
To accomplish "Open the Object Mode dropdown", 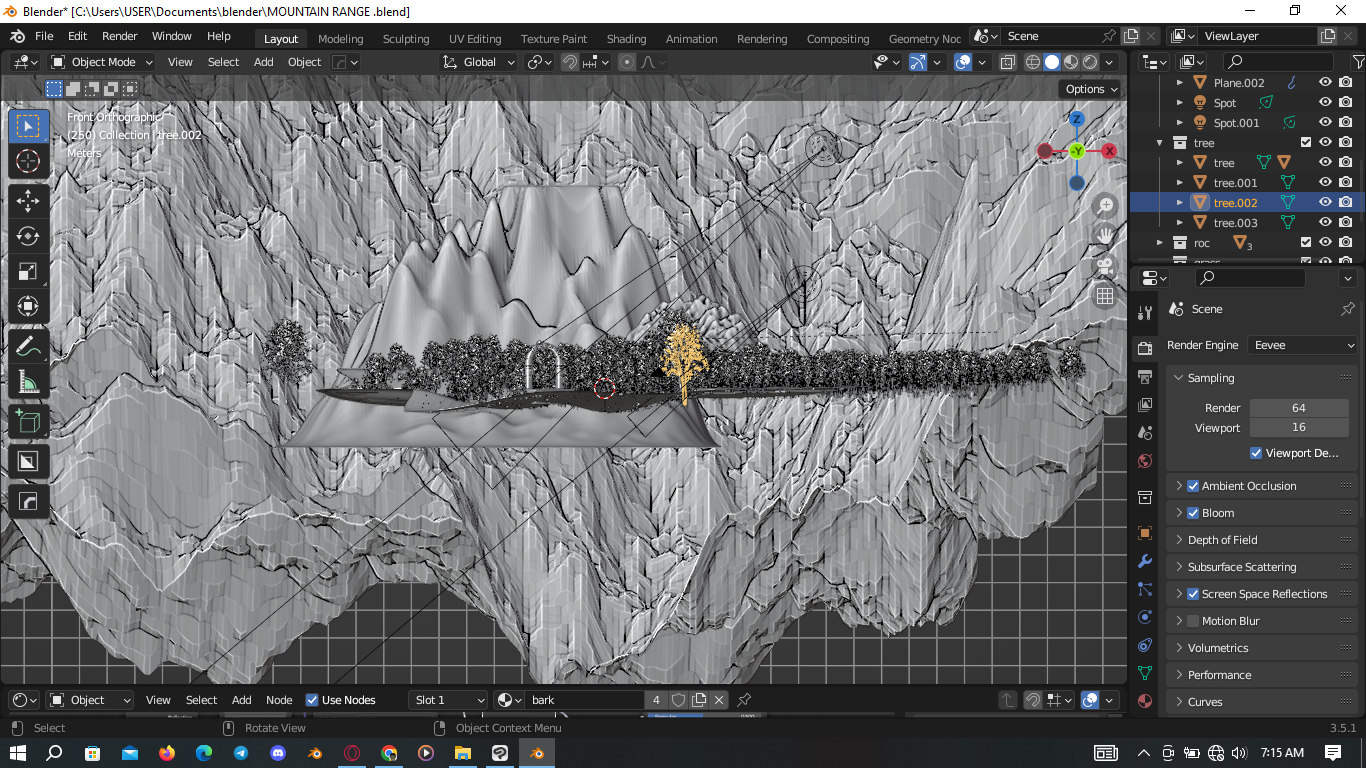I will pyautogui.click(x=102, y=62).
